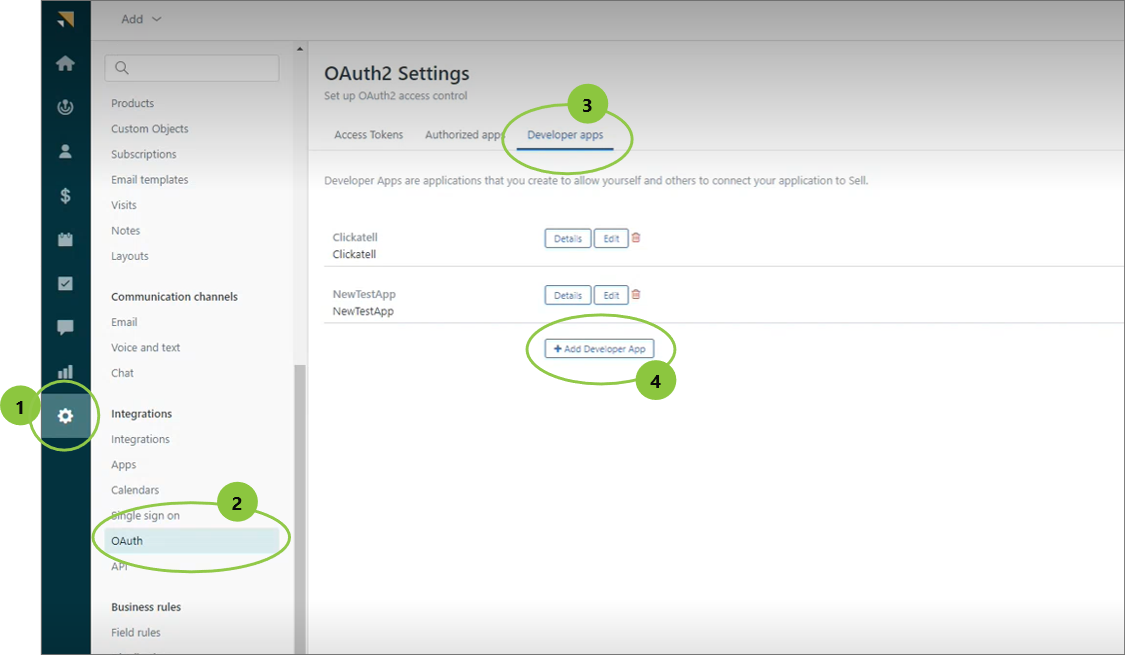
Task: View Details for the Clickatell app
Action: tap(567, 239)
